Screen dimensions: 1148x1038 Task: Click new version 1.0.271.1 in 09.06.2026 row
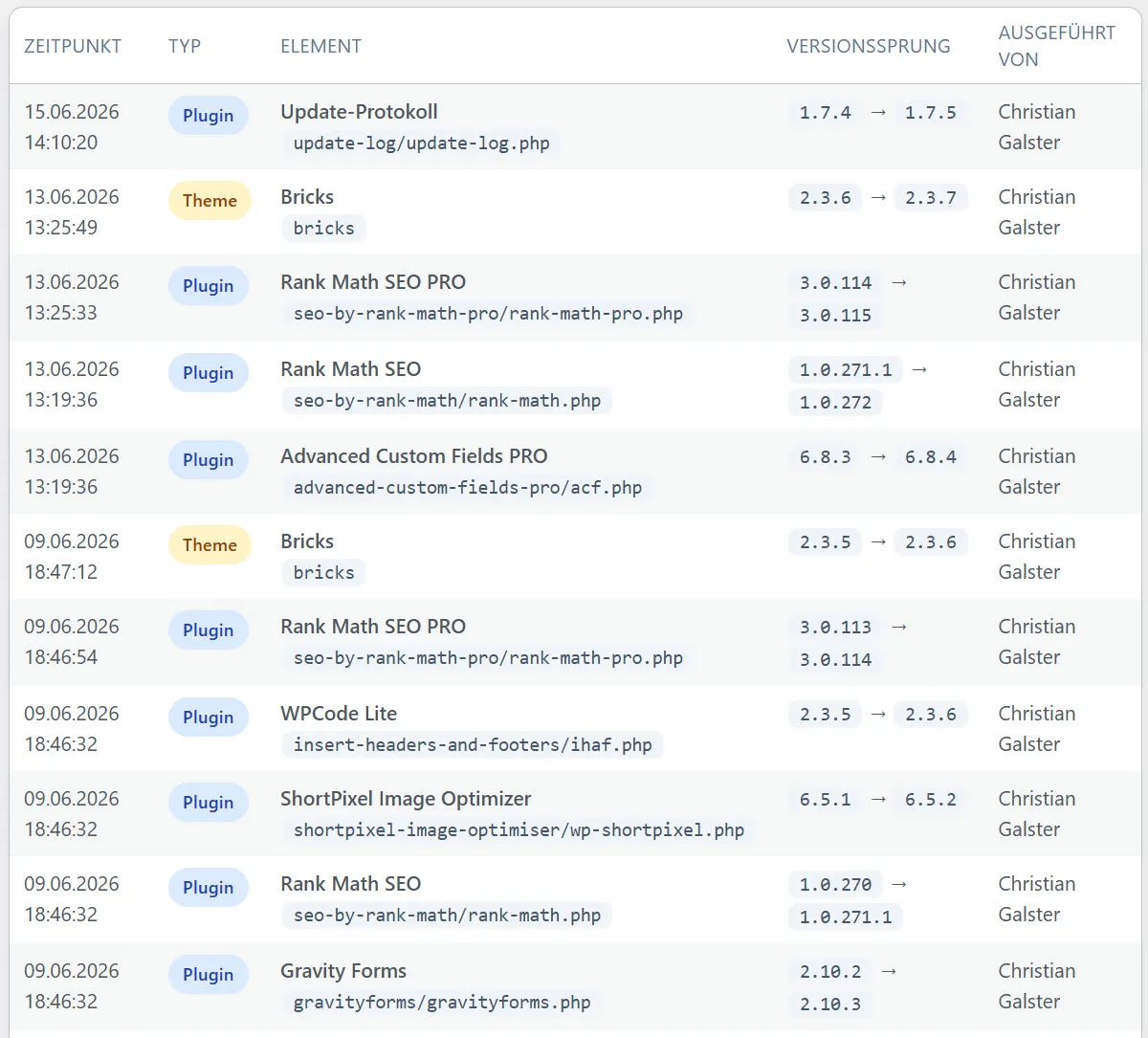tap(846, 917)
